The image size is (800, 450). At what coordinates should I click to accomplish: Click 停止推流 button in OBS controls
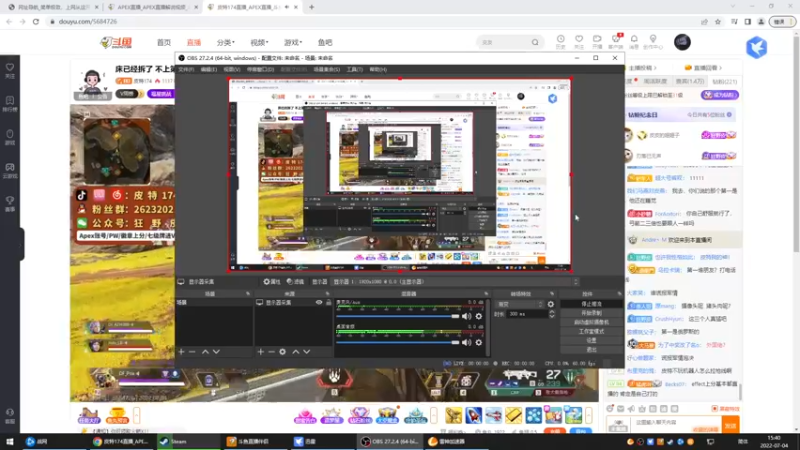tap(591, 304)
